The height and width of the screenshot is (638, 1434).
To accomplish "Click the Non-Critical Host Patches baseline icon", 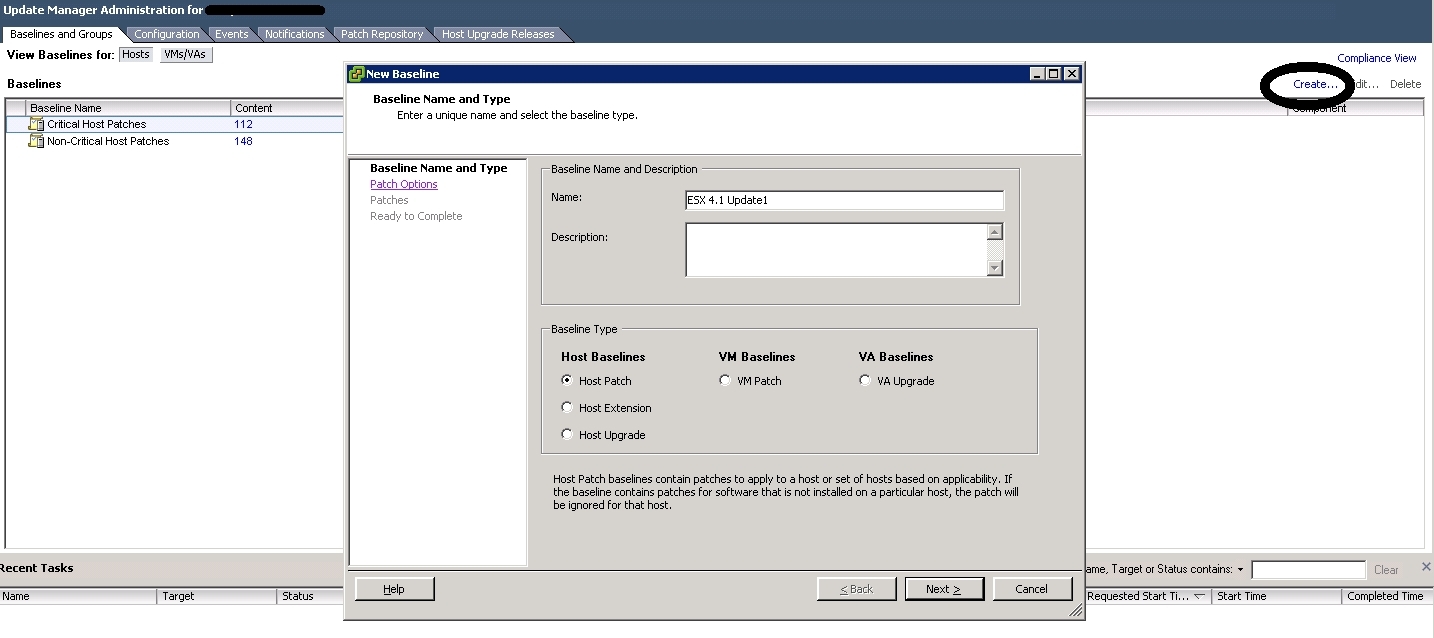I will 36,141.
